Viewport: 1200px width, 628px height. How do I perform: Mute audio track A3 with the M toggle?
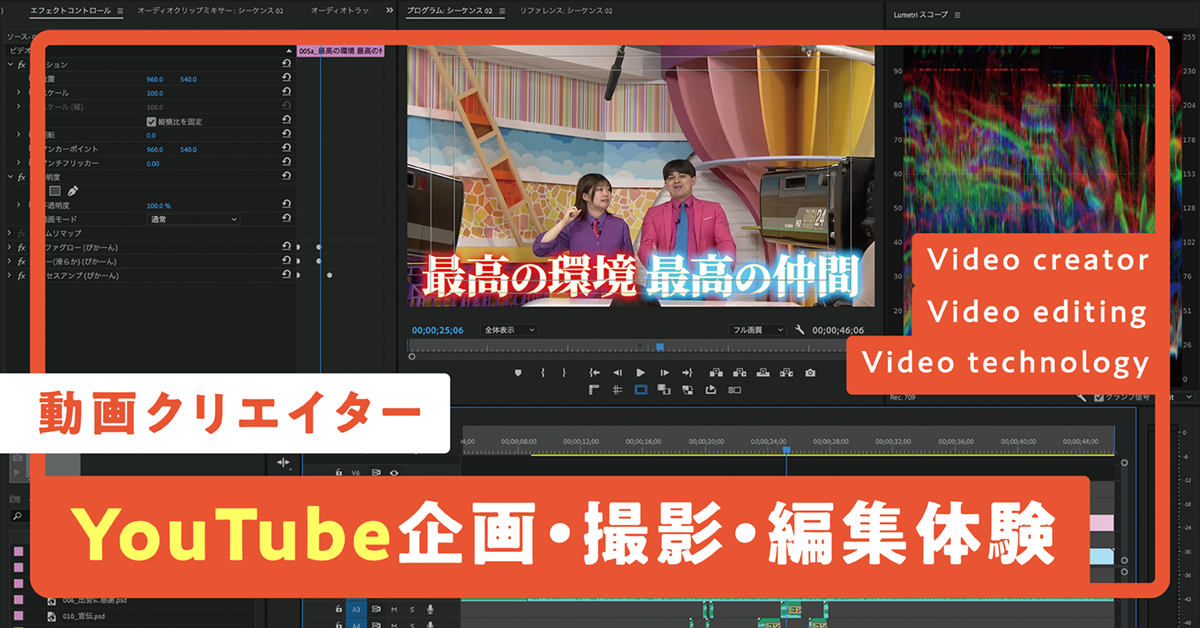click(x=394, y=610)
